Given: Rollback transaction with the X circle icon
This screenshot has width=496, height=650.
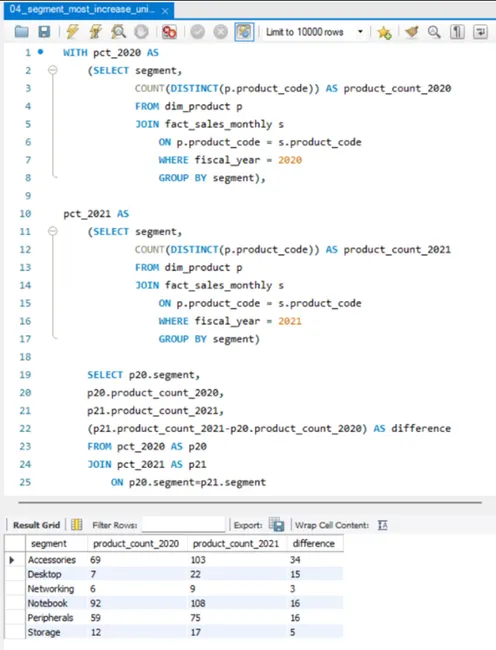Looking at the screenshot, I should [x=220, y=32].
